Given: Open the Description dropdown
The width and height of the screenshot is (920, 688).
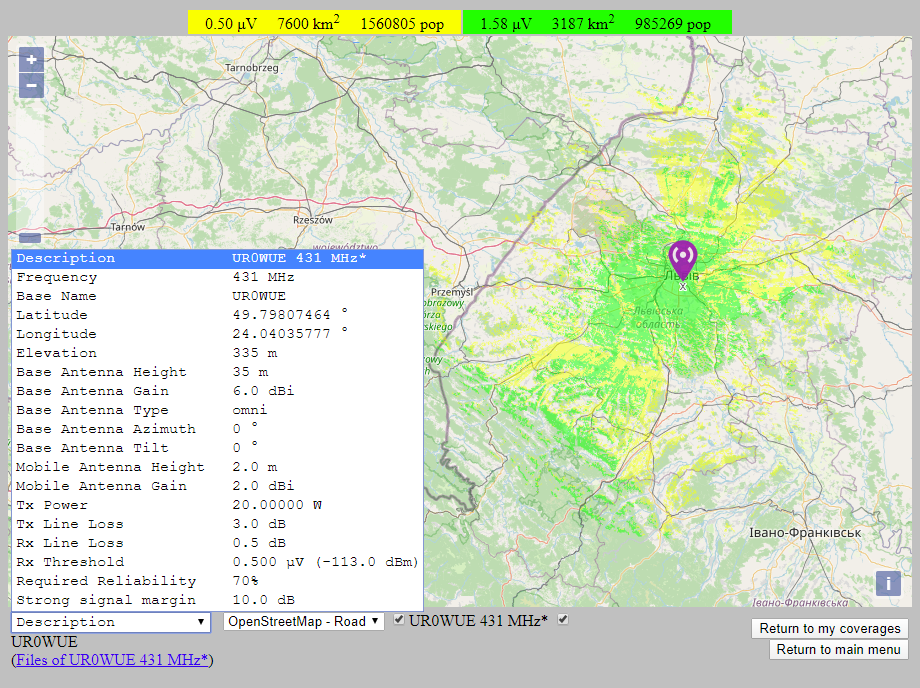Looking at the screenshot, I should [x=110, y=622].
